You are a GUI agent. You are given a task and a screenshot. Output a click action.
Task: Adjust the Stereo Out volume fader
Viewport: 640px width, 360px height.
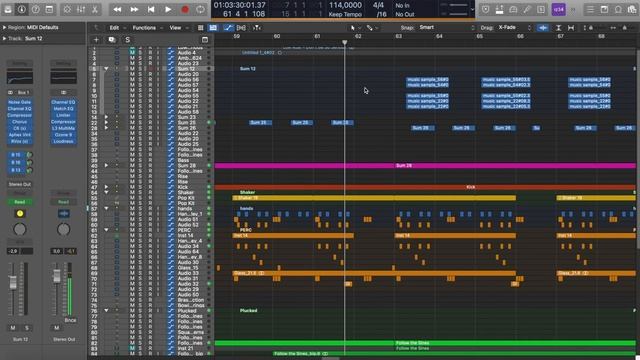point(57,276)
